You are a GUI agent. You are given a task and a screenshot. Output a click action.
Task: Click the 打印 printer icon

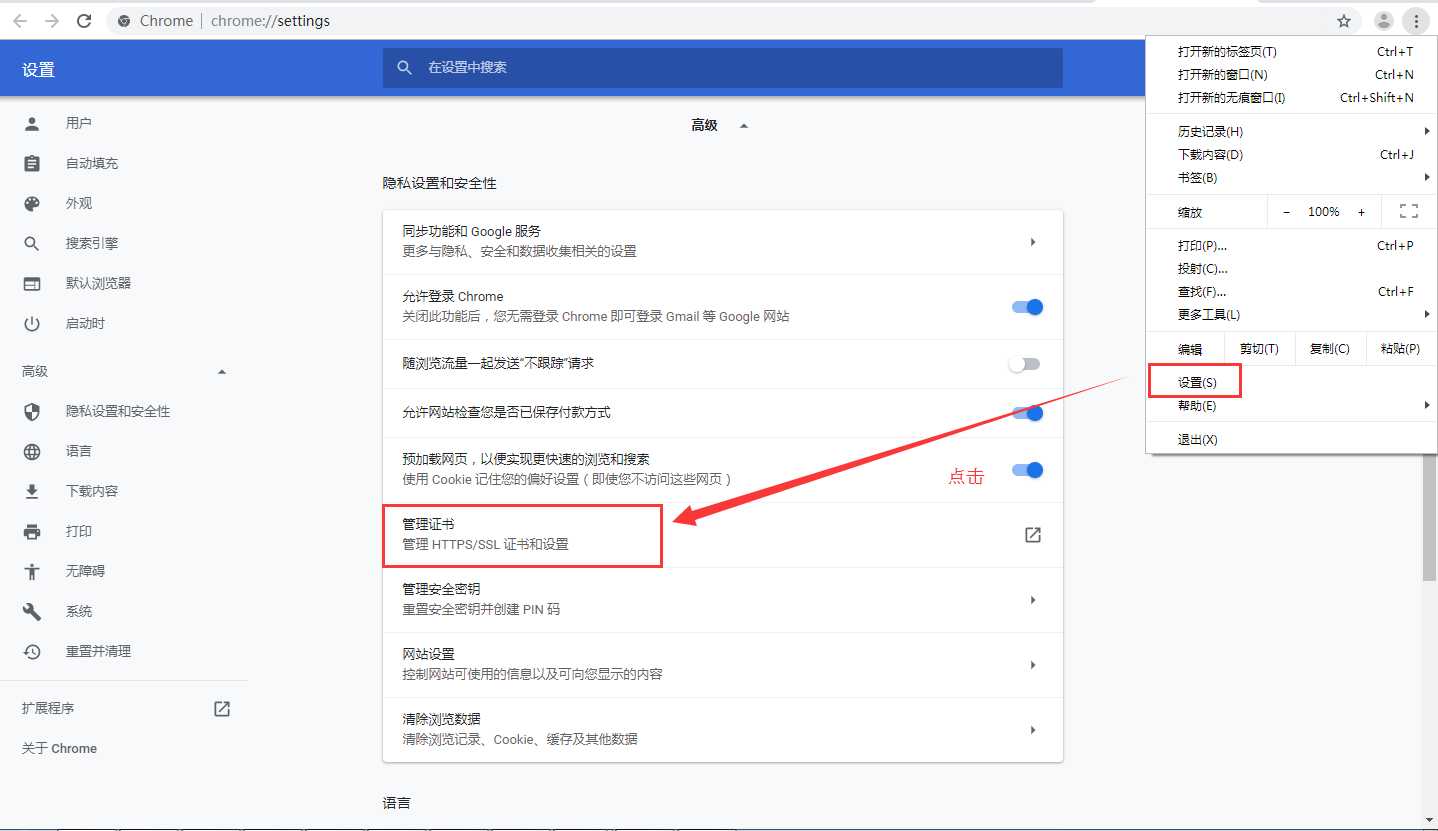click(32, 531)
